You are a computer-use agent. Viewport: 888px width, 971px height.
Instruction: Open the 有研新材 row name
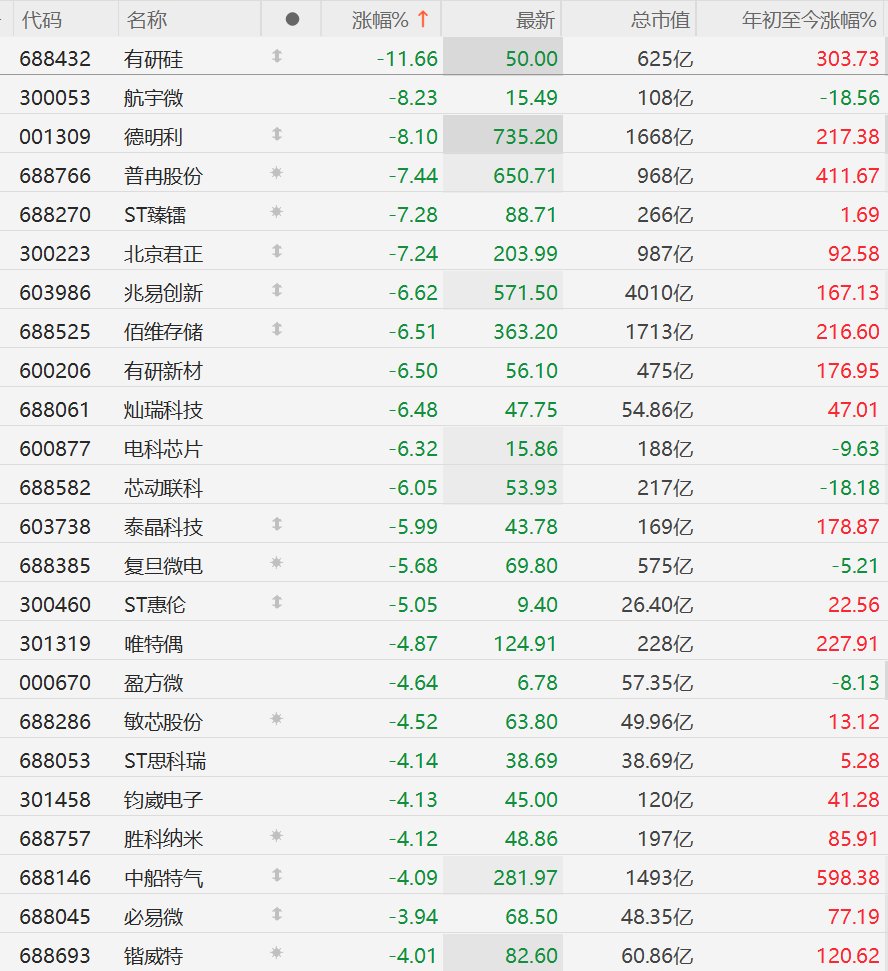click(163, 371)
